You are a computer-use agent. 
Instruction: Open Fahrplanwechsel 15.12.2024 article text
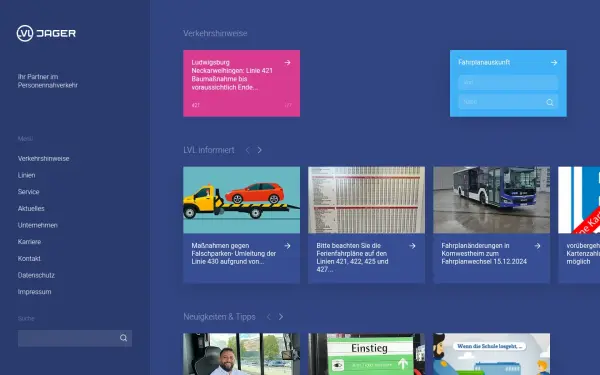[x=484, y=254]
